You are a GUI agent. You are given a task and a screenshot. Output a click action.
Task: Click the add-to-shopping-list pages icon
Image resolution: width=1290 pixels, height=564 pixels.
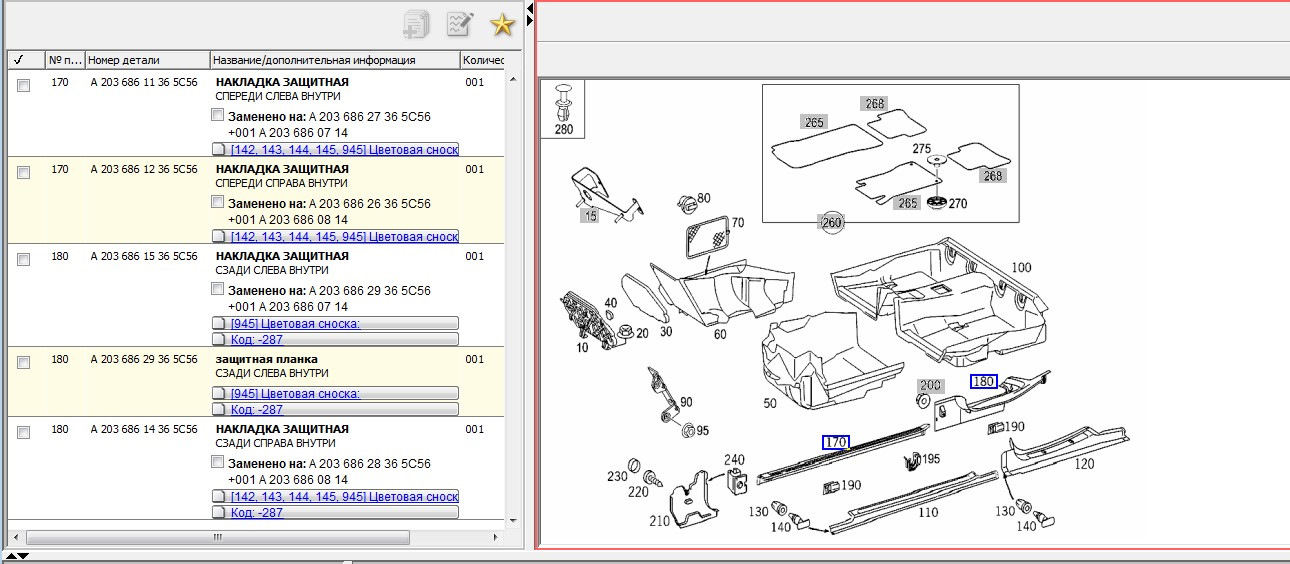416,24
